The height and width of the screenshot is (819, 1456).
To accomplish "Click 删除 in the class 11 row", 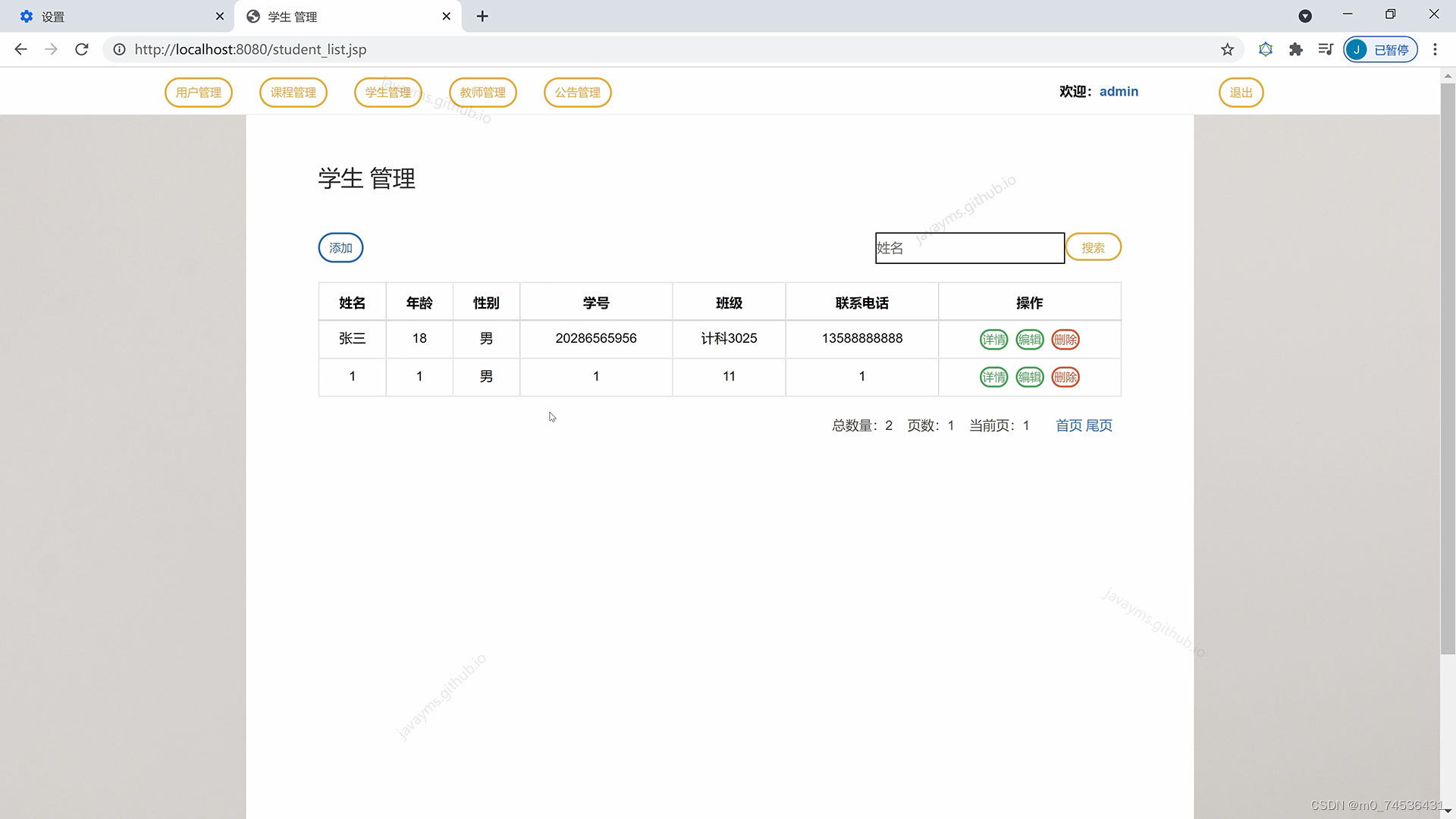I will coord(1065,377).
